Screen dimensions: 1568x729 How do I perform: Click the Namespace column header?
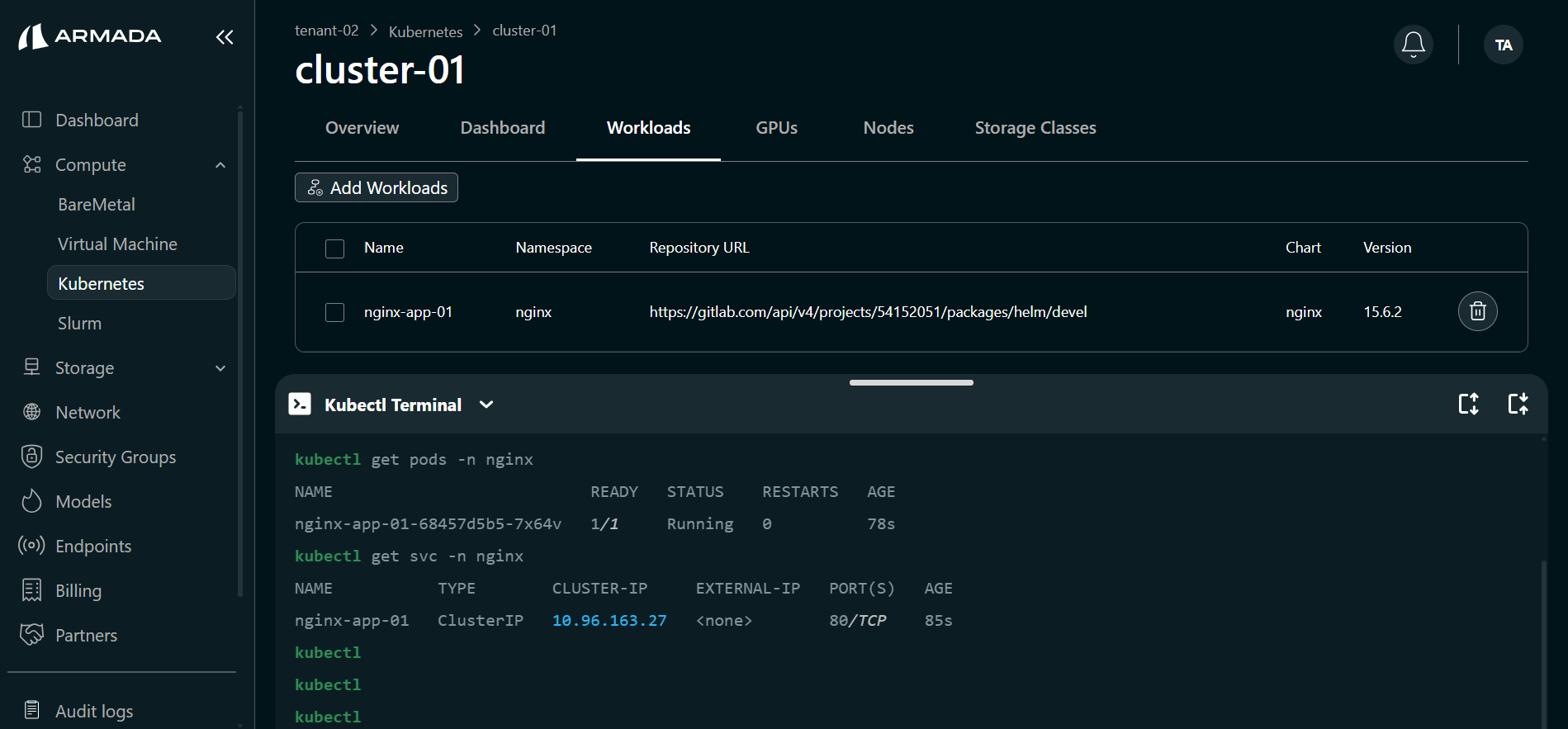(x=553, y=247)
